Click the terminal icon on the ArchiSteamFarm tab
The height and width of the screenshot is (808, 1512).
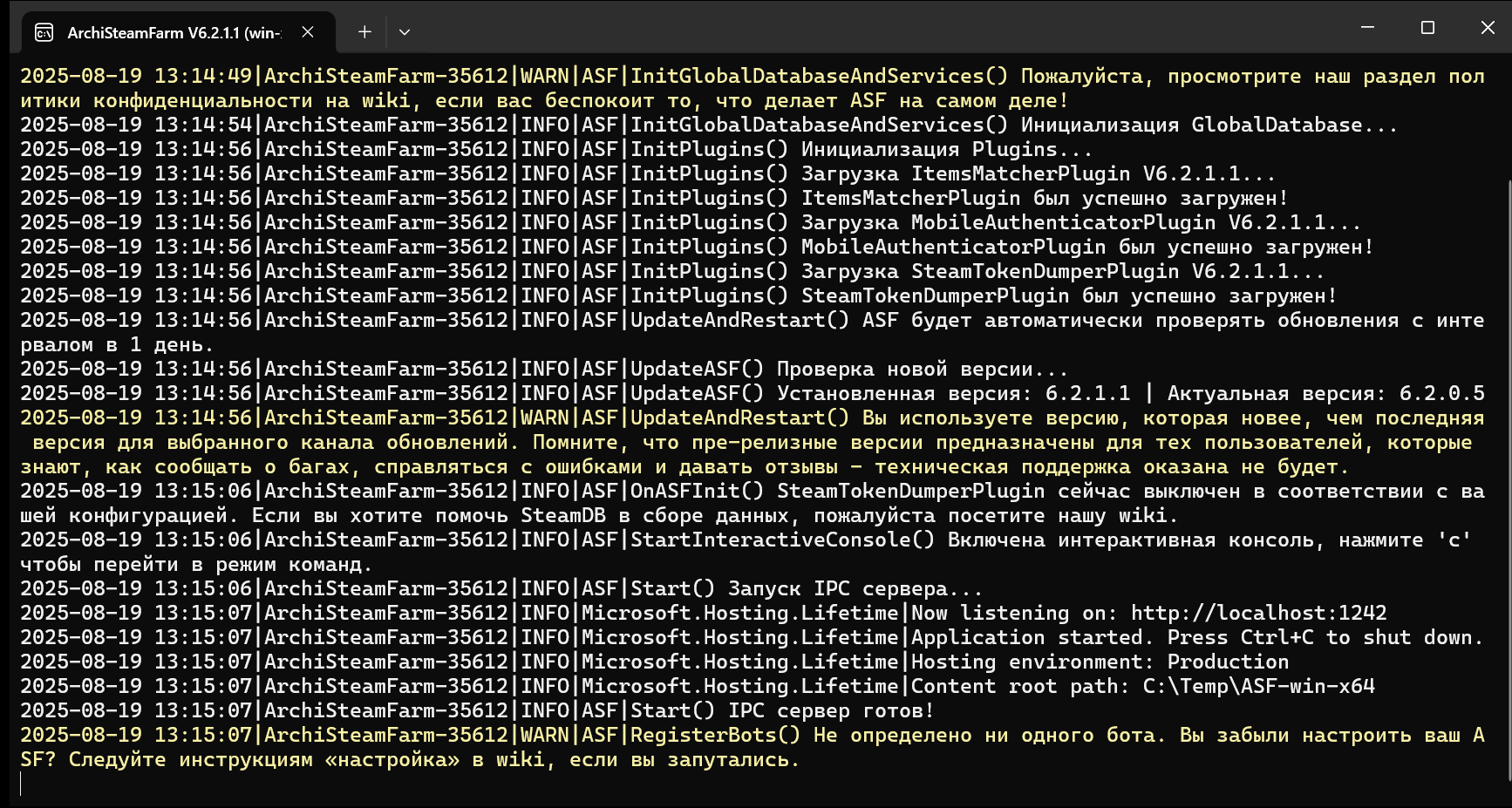click(x=44, y=33)
